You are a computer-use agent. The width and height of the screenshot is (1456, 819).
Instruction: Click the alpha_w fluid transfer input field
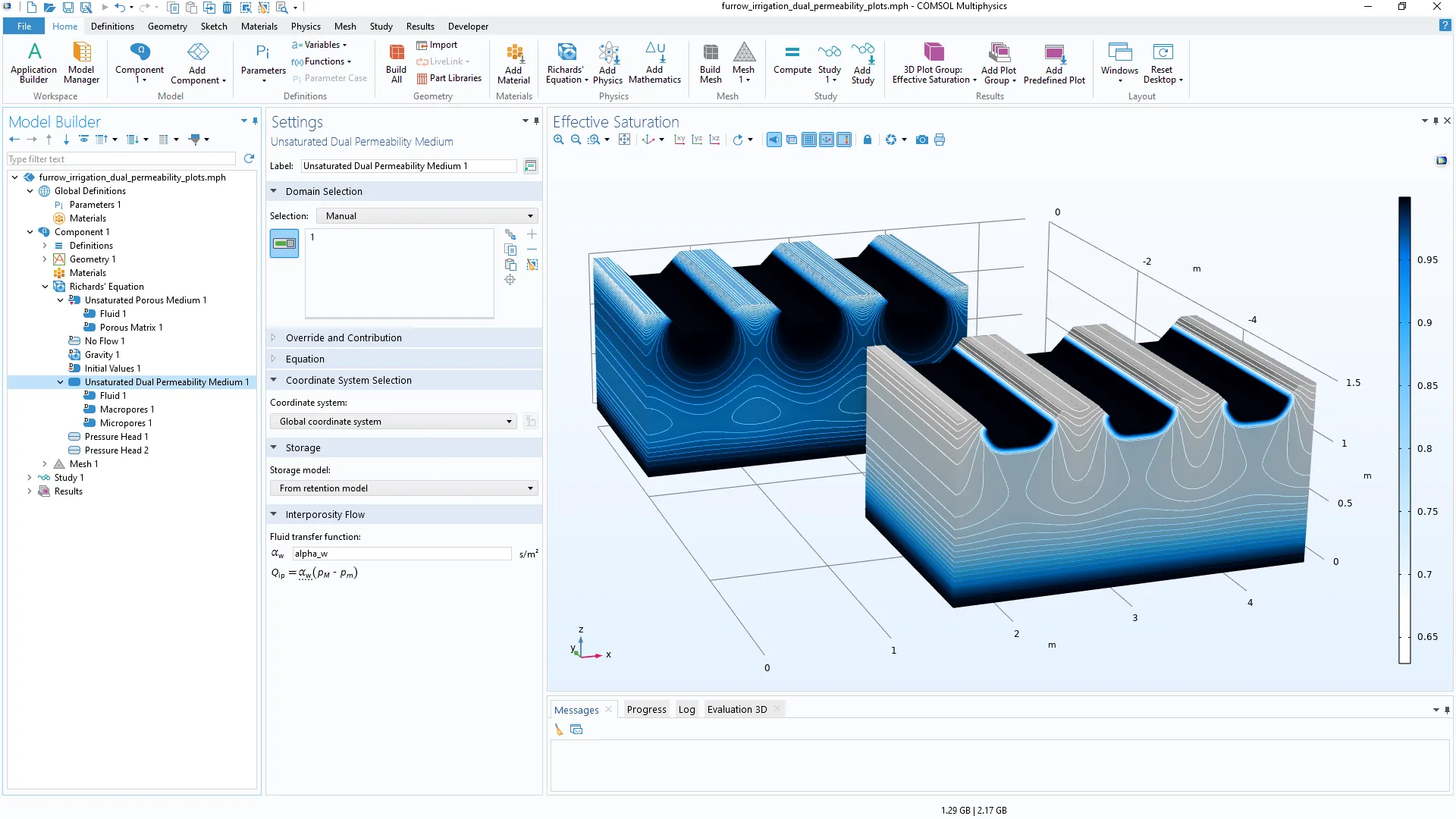click(x=402, y=554)
